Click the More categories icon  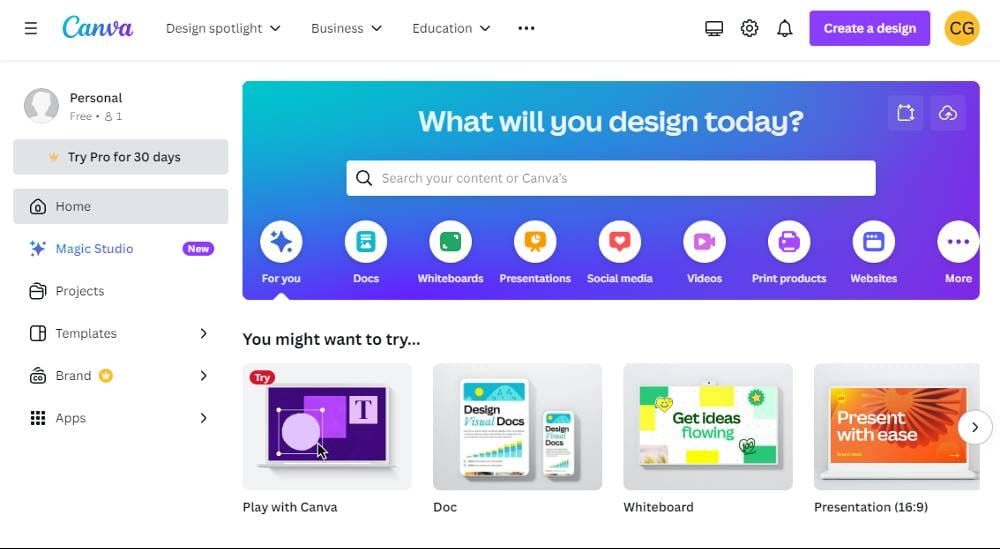(x=958, y=242)
